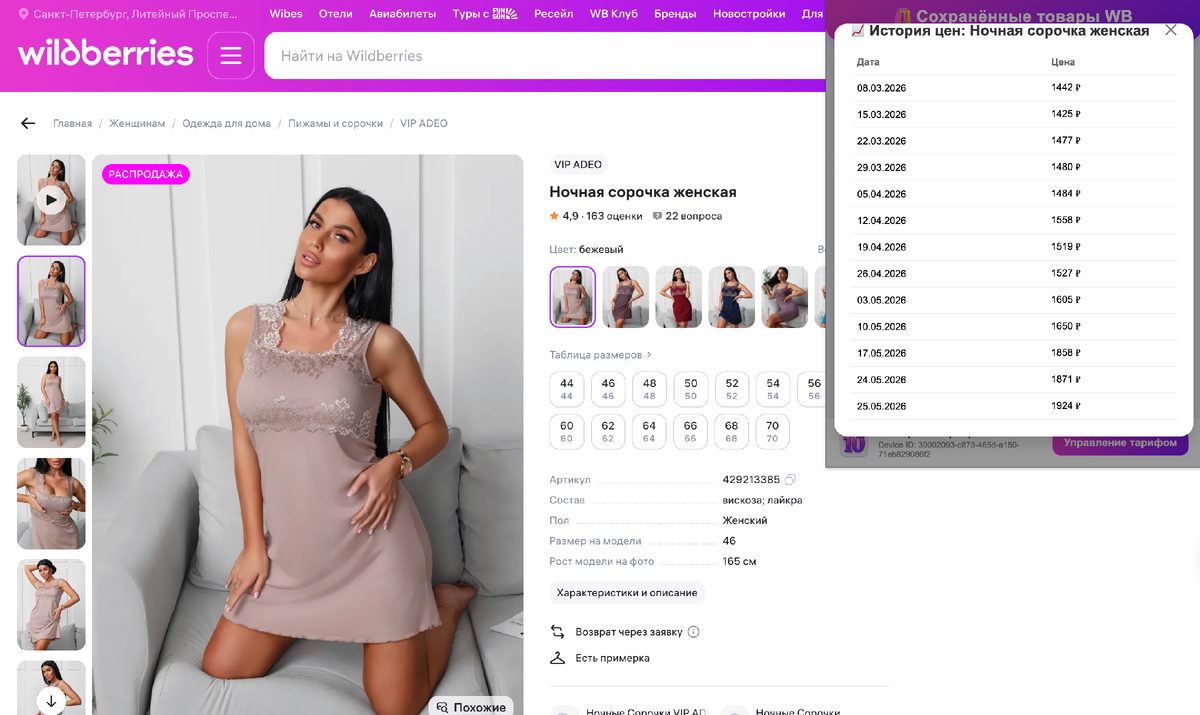Open Wibes in top menu

(x=286, y=14)
